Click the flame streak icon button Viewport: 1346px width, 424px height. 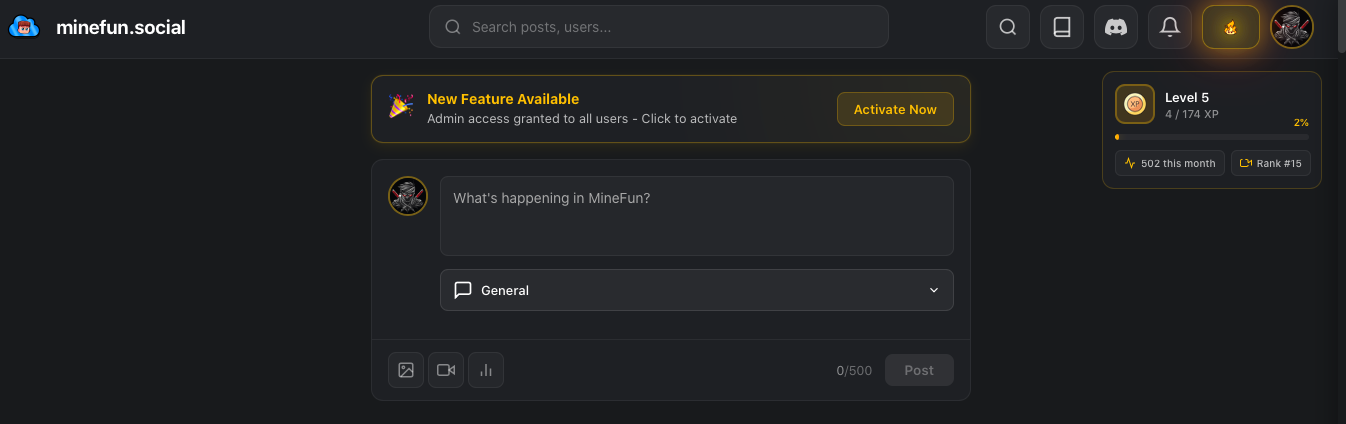click(1231, 27)
